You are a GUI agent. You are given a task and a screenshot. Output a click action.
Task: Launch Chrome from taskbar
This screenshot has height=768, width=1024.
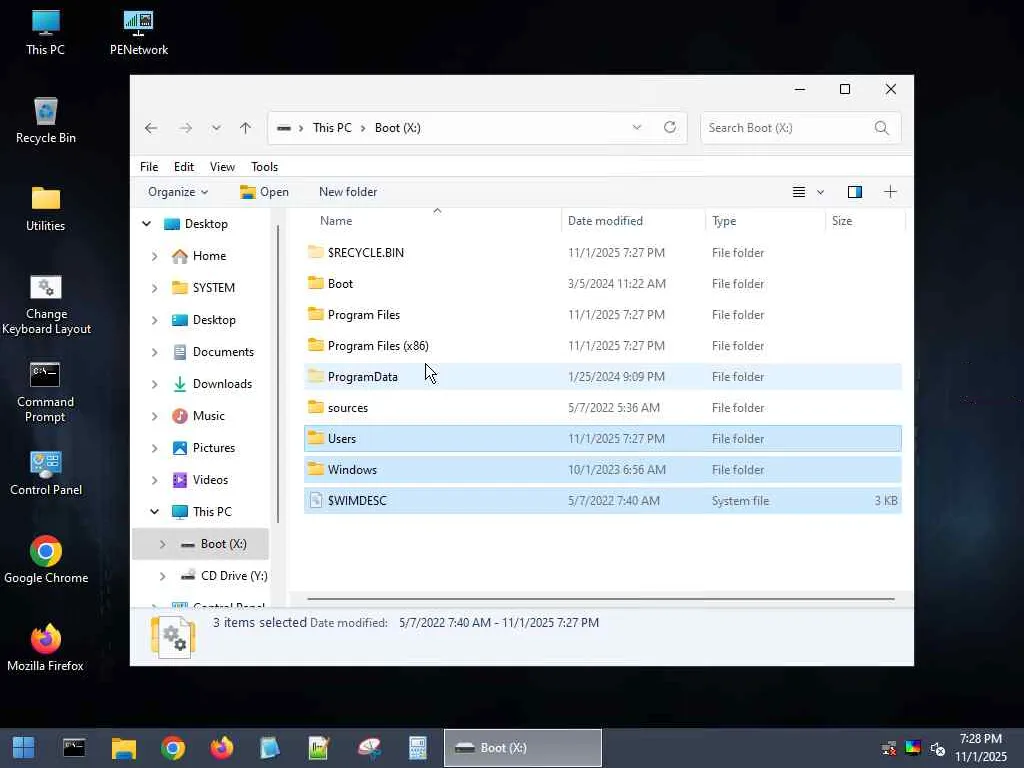point(173,748)
